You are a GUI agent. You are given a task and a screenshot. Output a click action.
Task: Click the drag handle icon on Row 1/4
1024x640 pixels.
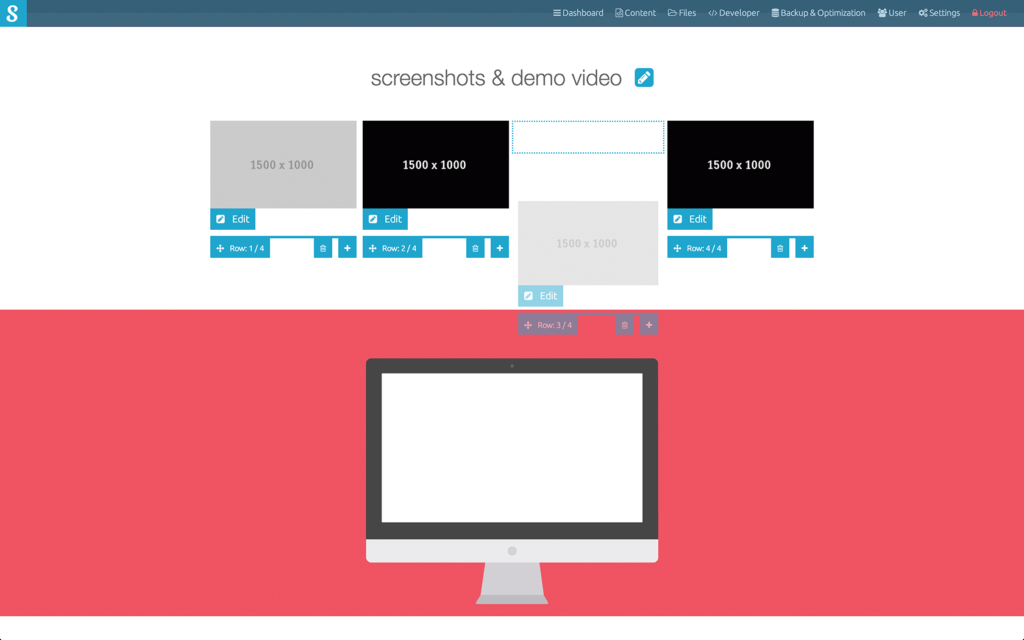[x=219, y=247]
